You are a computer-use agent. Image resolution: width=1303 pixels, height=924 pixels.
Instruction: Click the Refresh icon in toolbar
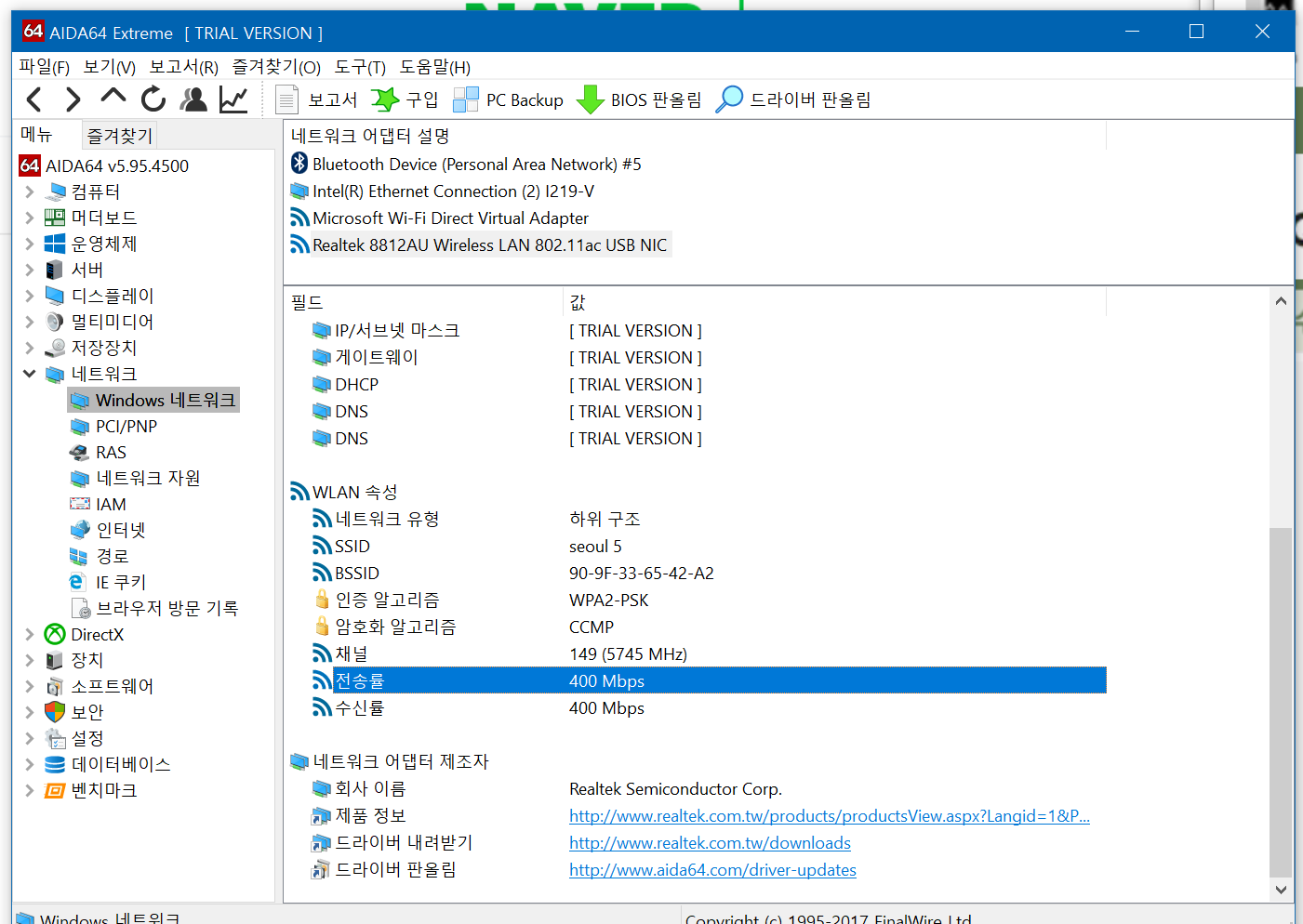pos(153,99)
